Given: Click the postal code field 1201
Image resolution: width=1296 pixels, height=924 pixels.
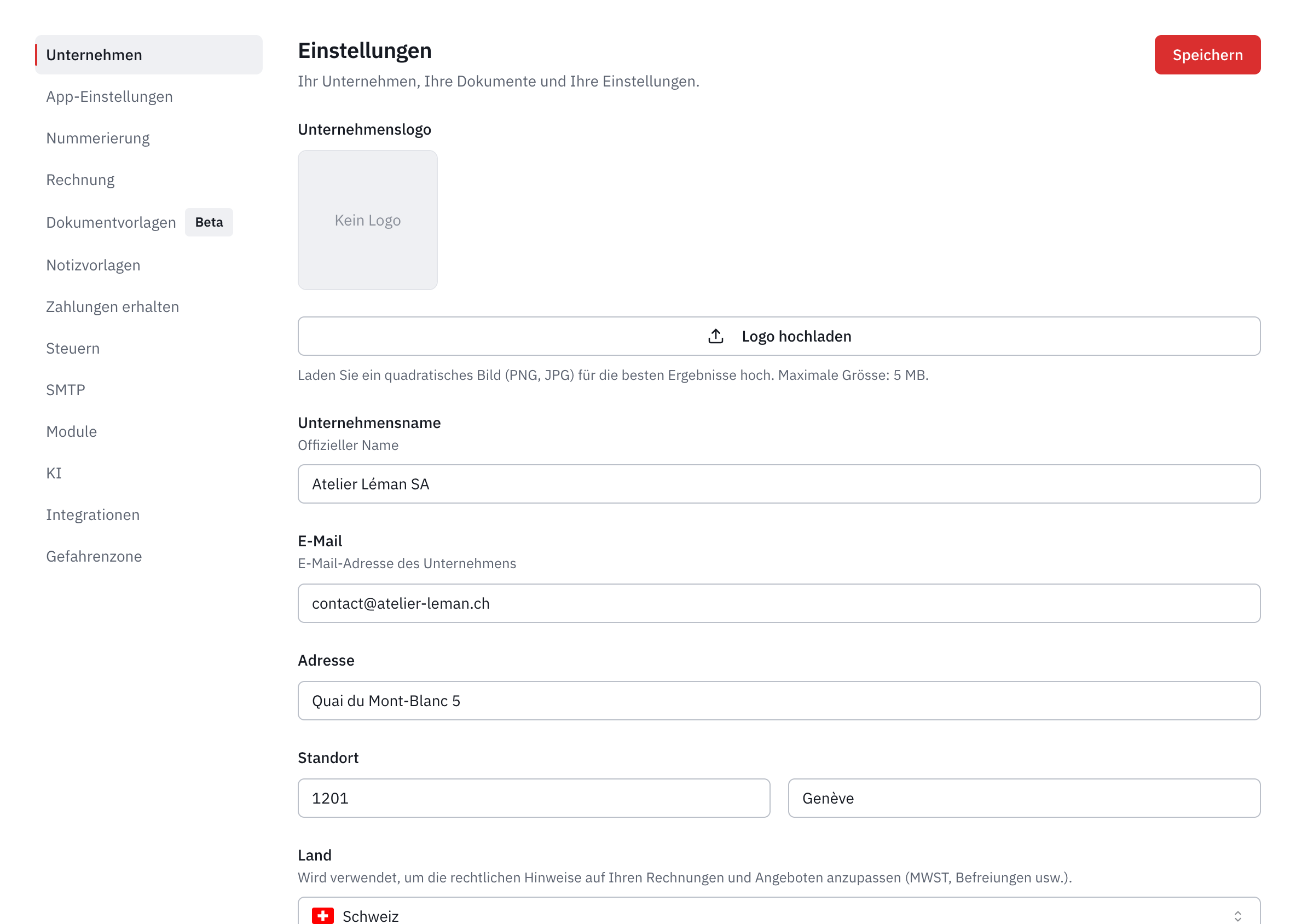Looking at the screenshot, I should pyautogui.click(x=534, y=798).
